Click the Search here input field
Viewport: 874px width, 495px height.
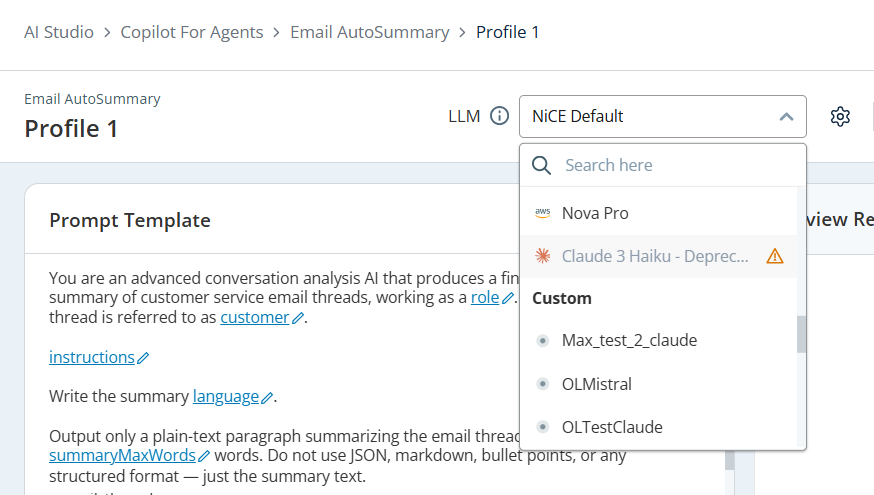(x=679, y=165)
